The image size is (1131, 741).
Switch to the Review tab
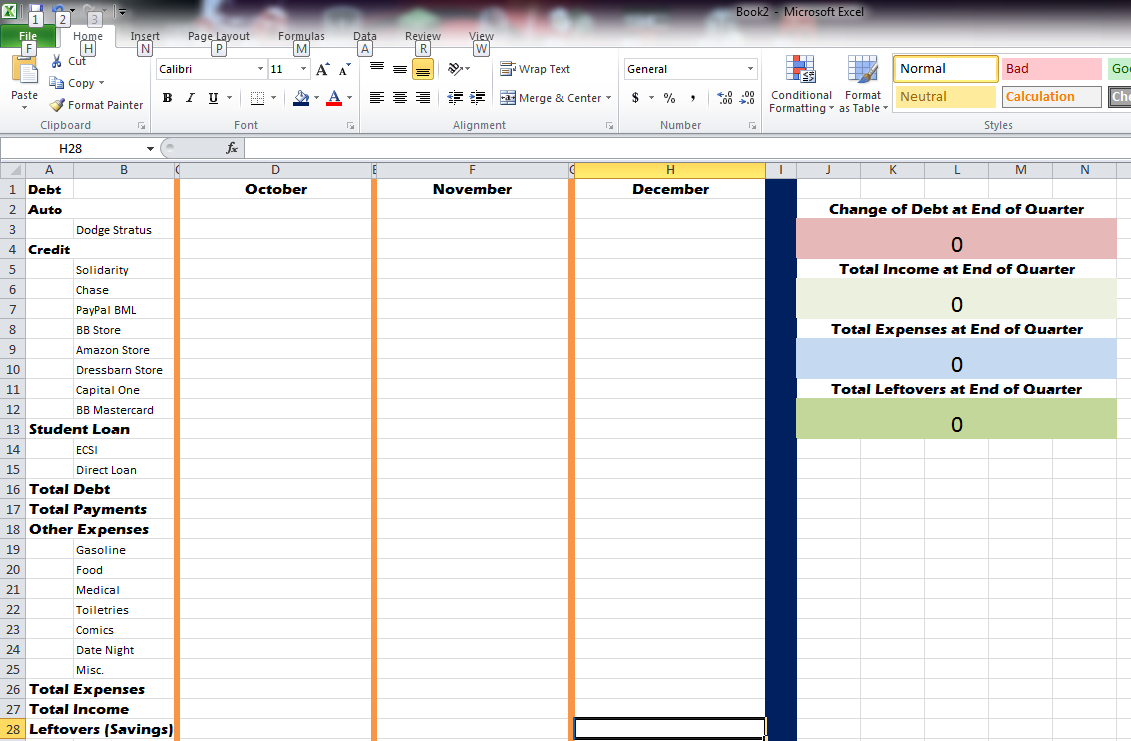pyautogui.click(x=423, y=36)
